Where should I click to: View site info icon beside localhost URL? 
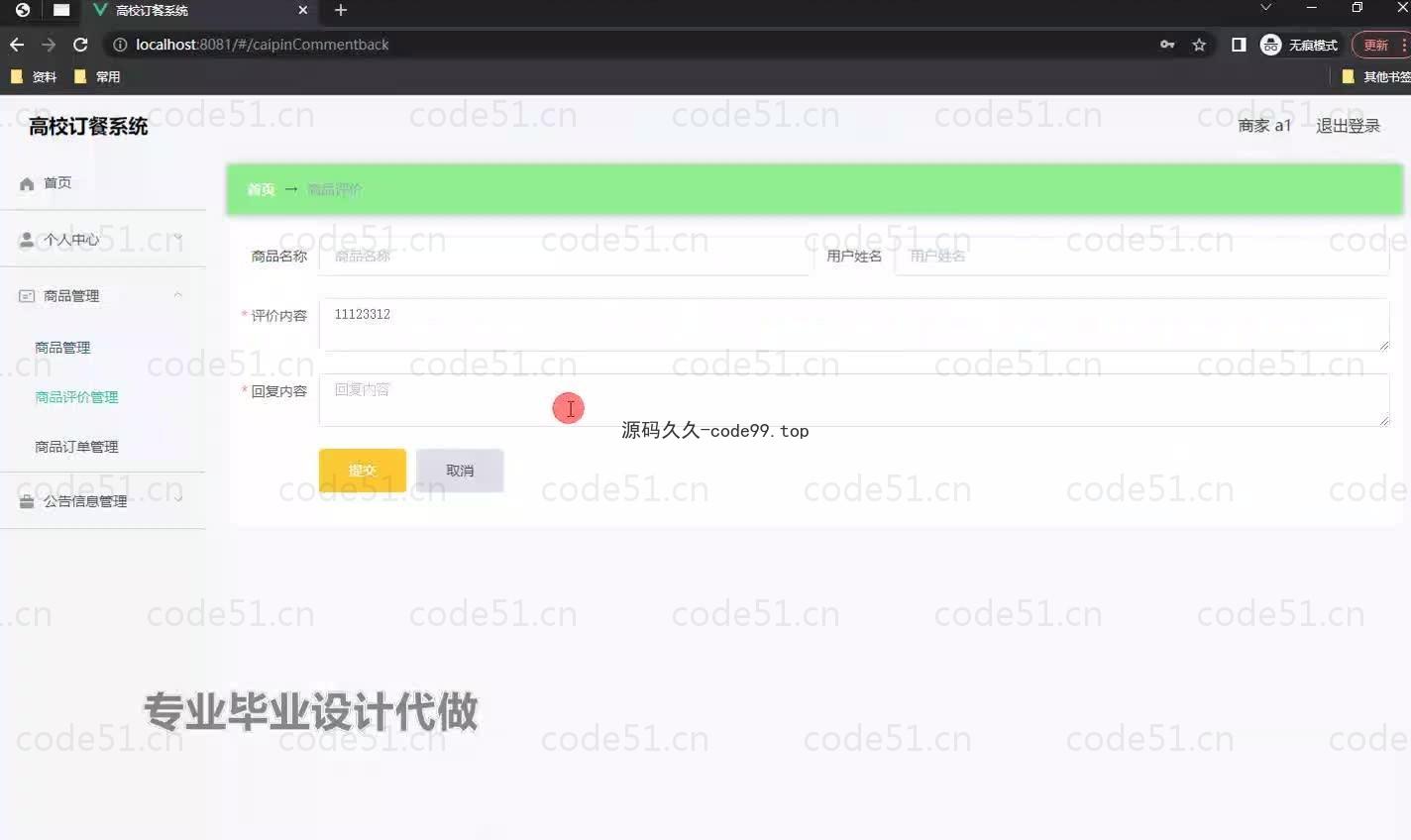(x=120, y=45)
